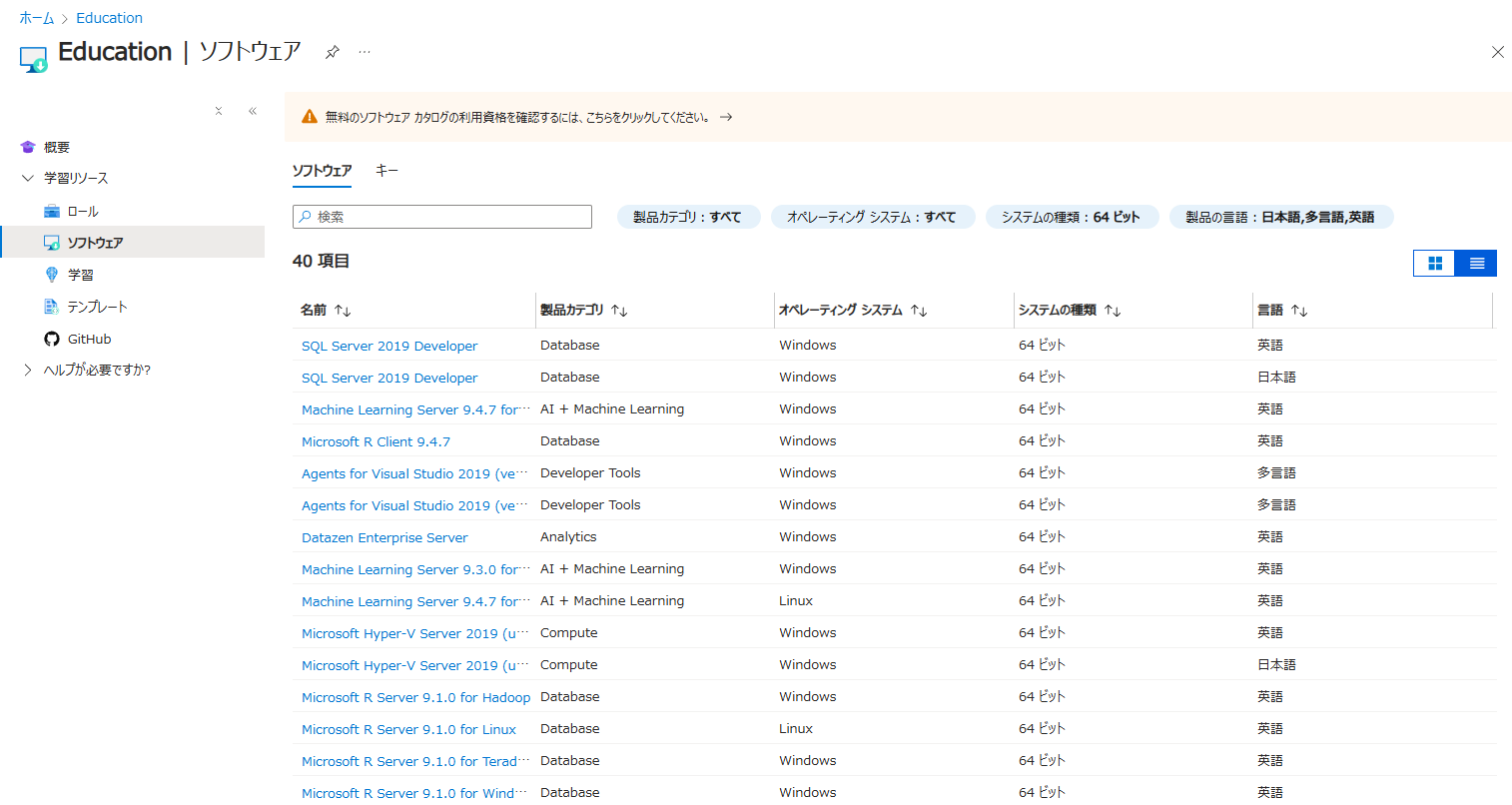Click the ソフトウェア monitor icon in sidebar
This screenshot has height=805, width=1512.
click(52, 243)
